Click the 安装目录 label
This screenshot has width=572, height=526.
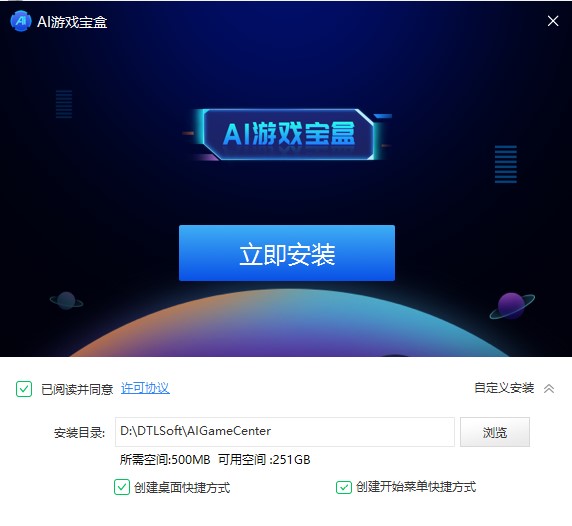80,433
